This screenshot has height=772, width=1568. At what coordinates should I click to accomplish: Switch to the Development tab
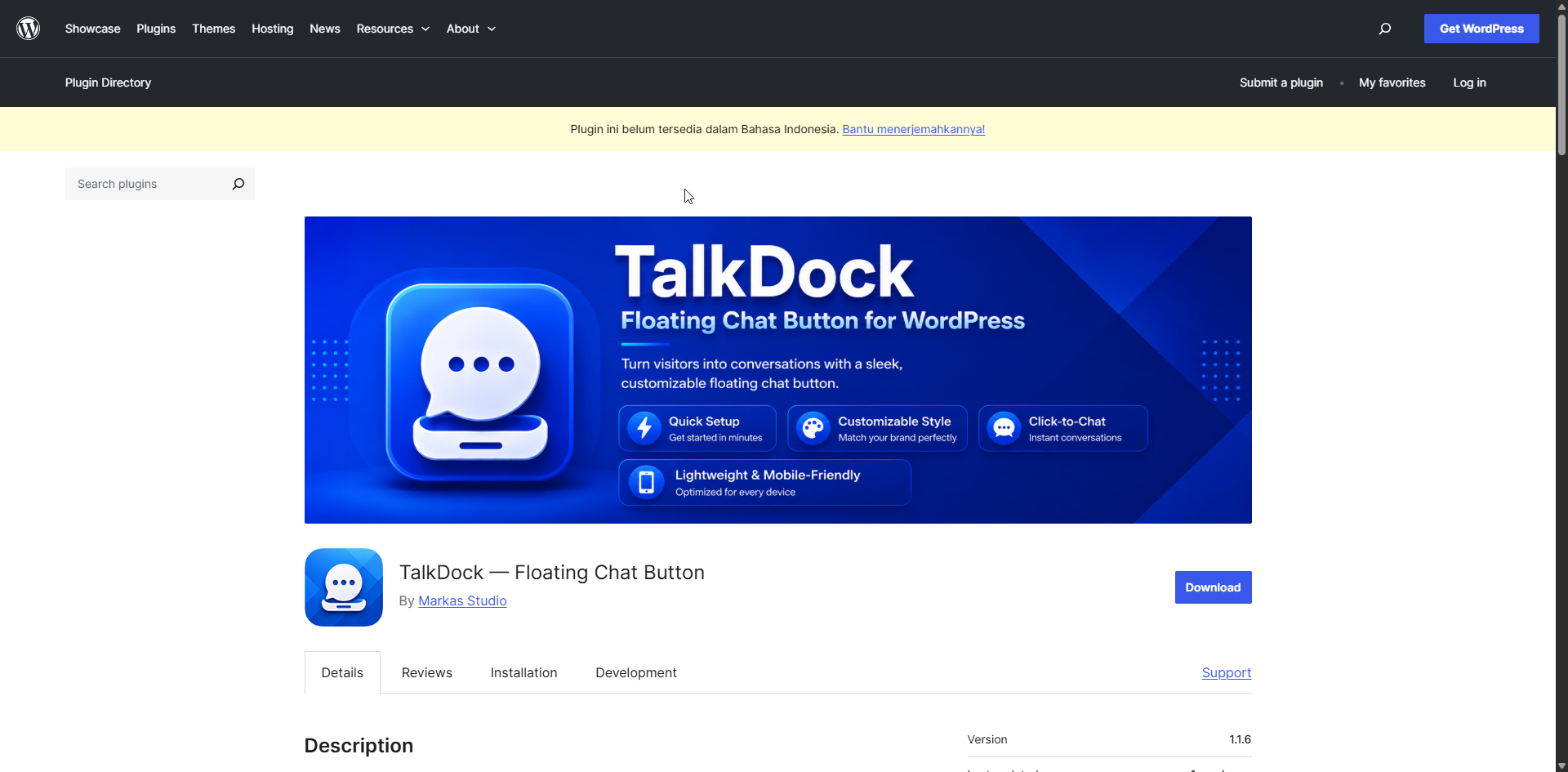coord(636,672)
